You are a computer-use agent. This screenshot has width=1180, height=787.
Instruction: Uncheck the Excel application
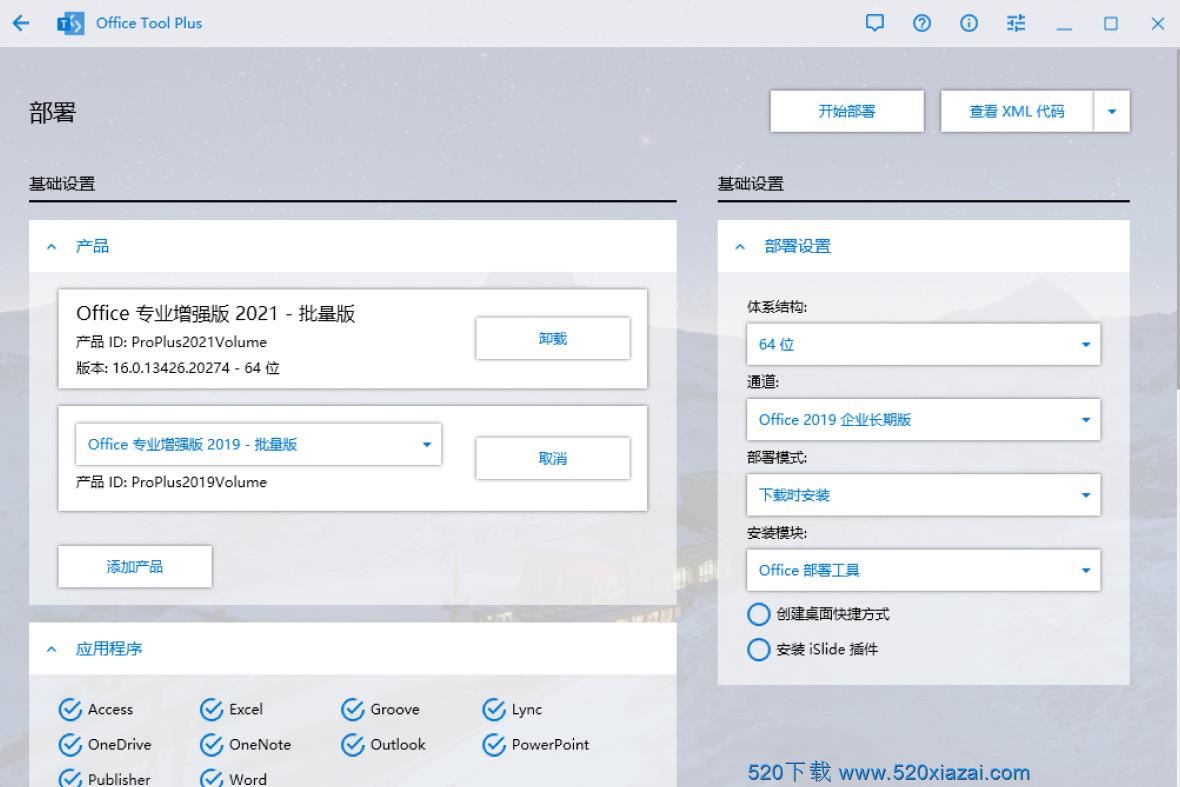[x=211, y=709]
